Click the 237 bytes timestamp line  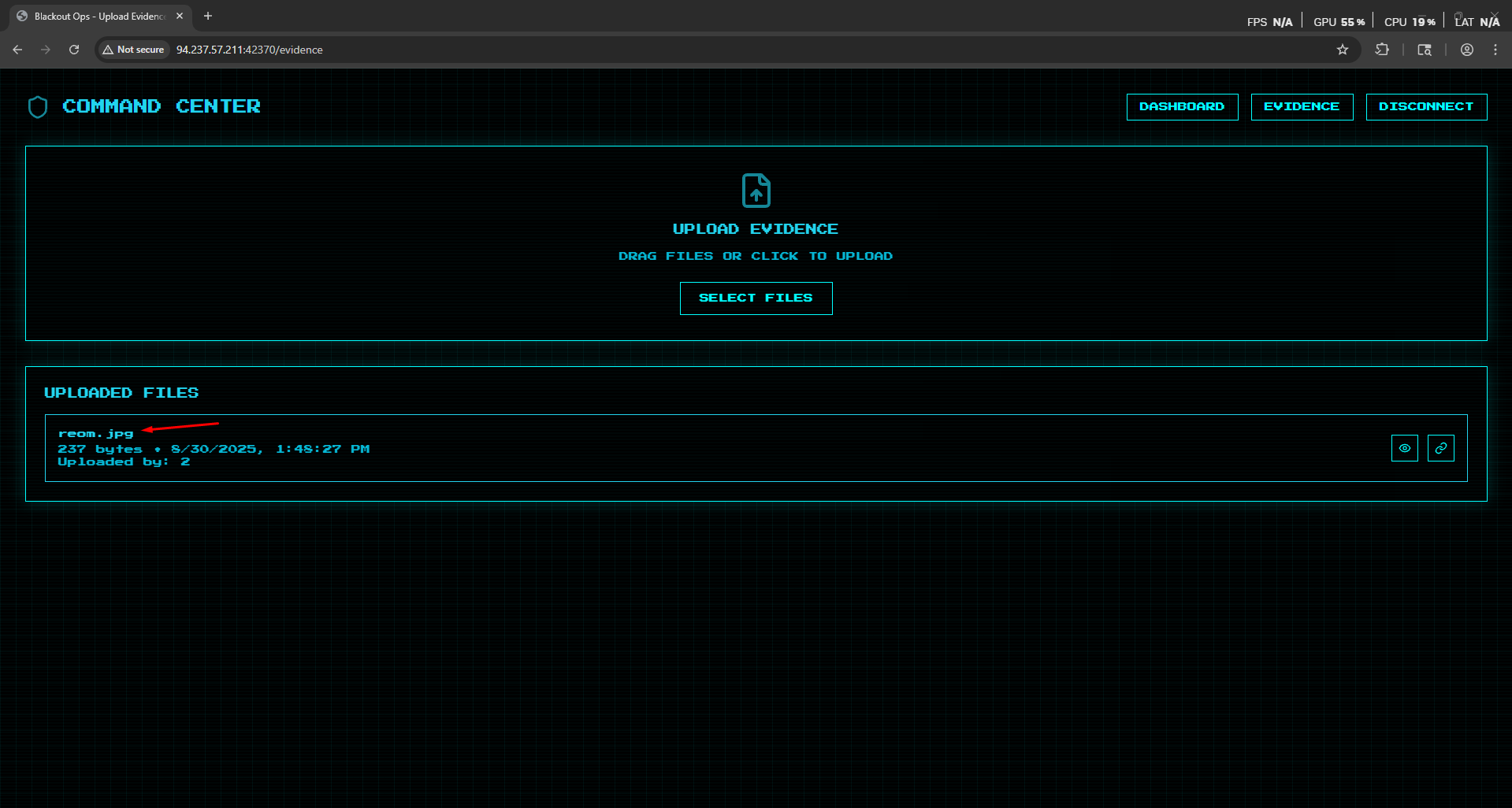[x=214, y=449]
